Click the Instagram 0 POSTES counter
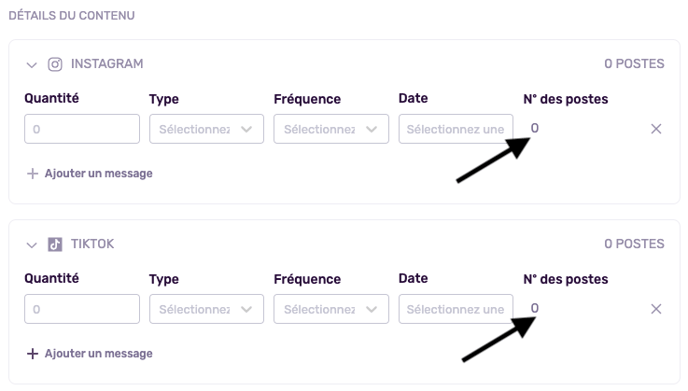Image resolution: width=688 pixels, height=391 pixels. click(x=634, y=64)
